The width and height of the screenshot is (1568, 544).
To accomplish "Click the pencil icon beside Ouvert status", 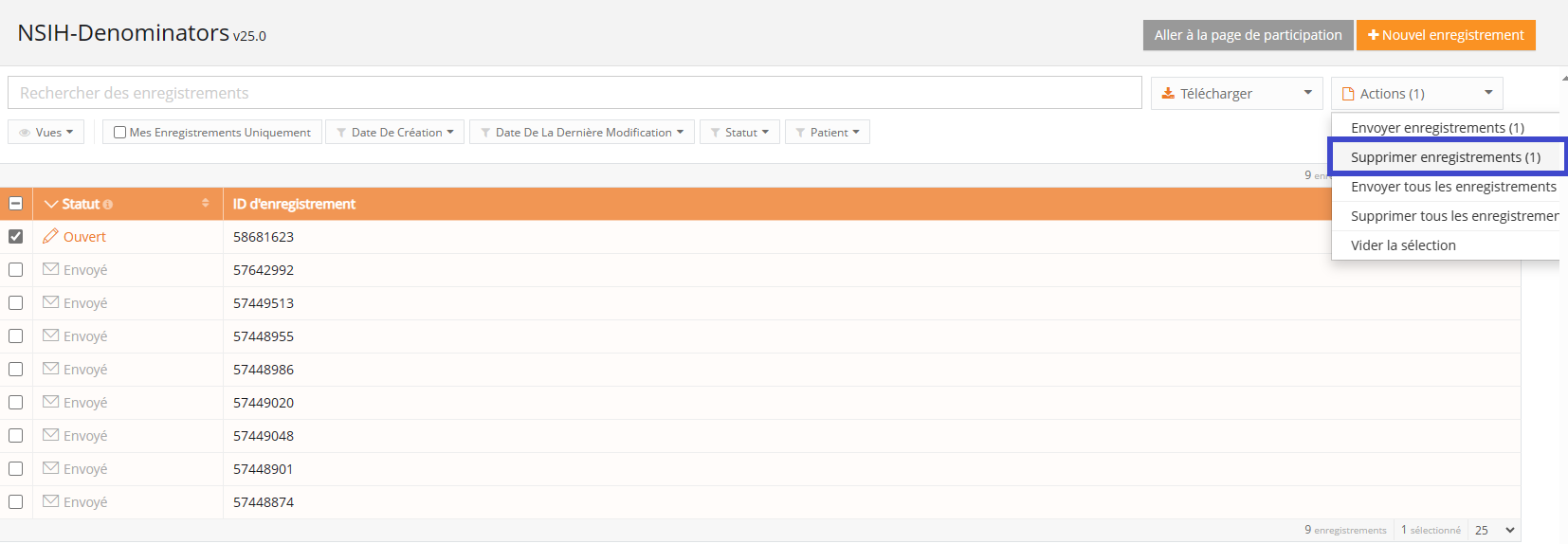I will click(50, 236).
